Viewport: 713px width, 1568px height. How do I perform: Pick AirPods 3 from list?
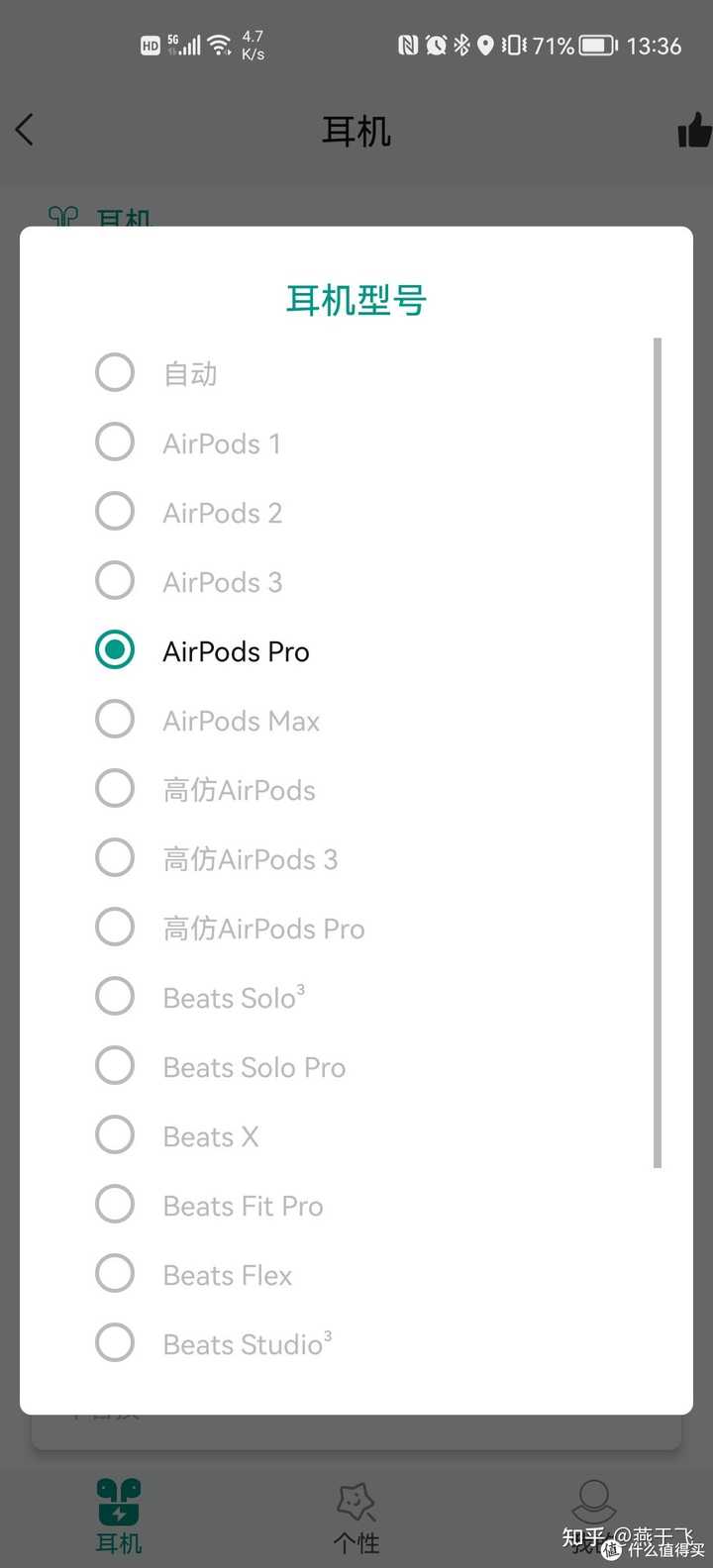tap(115, 581)
